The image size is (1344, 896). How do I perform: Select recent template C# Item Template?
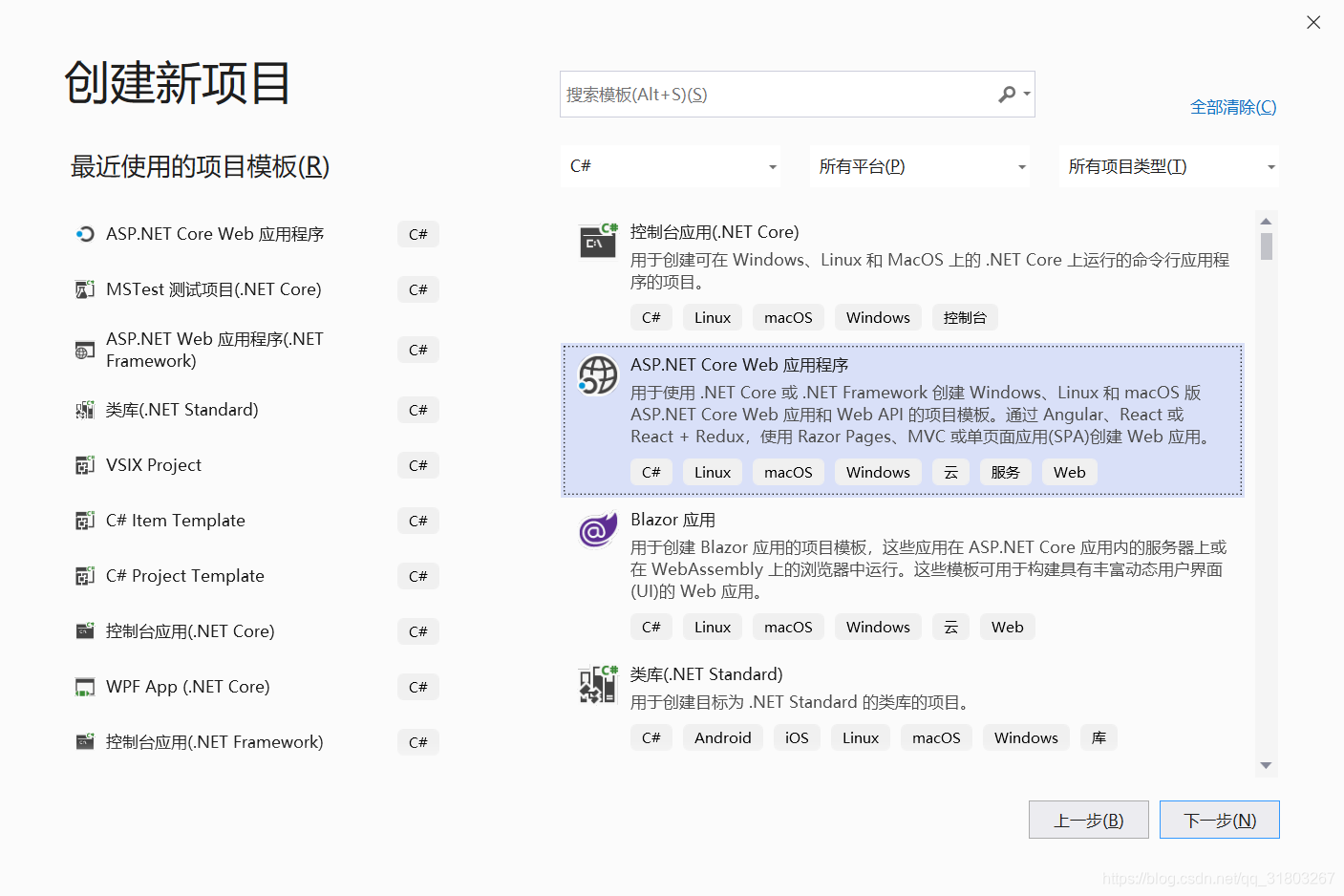click(x=176, y=521)
